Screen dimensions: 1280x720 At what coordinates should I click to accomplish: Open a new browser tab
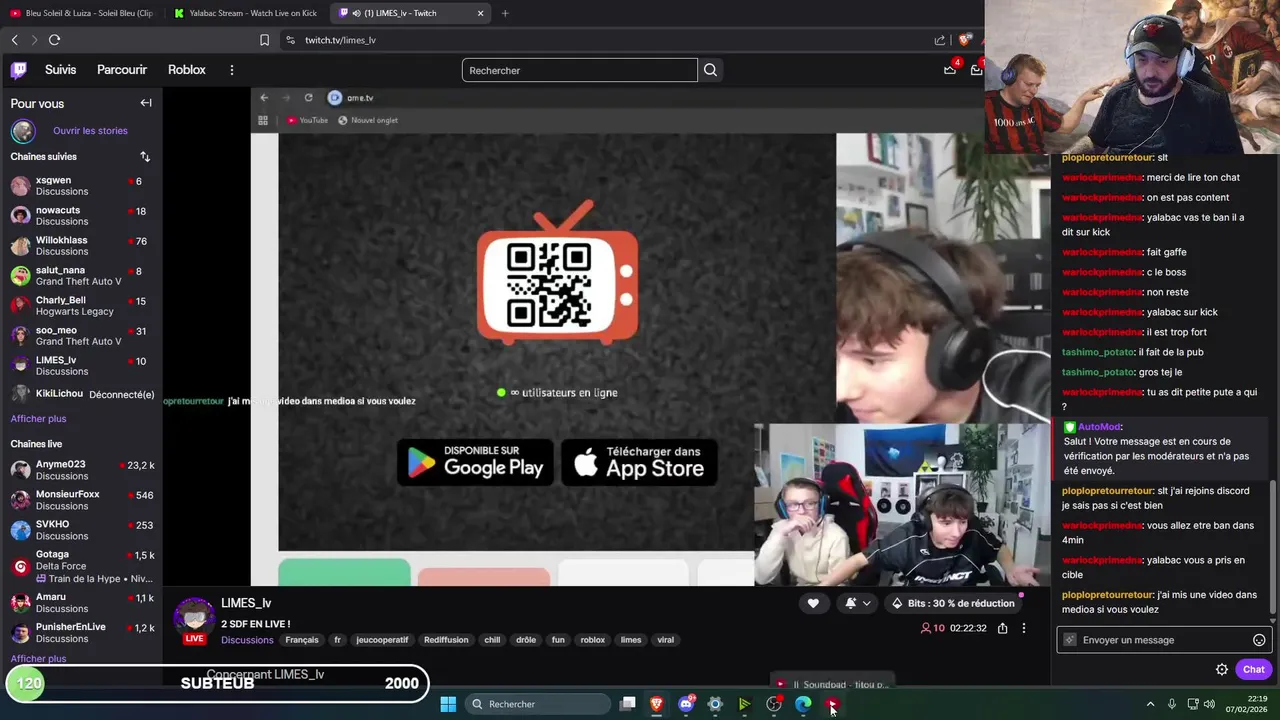505,13
